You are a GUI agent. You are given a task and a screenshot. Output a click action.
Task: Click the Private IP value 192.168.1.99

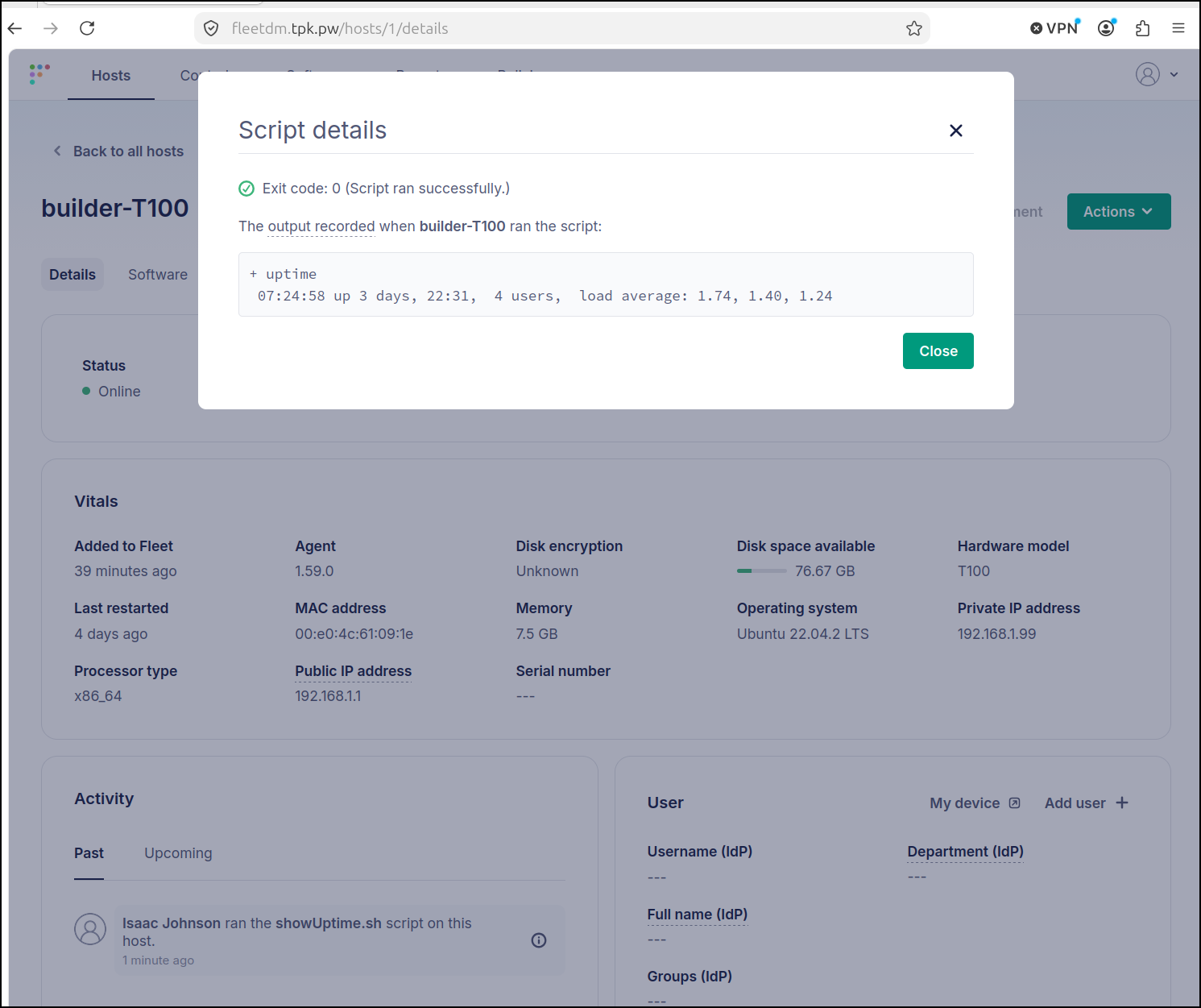tap(997, 634)
